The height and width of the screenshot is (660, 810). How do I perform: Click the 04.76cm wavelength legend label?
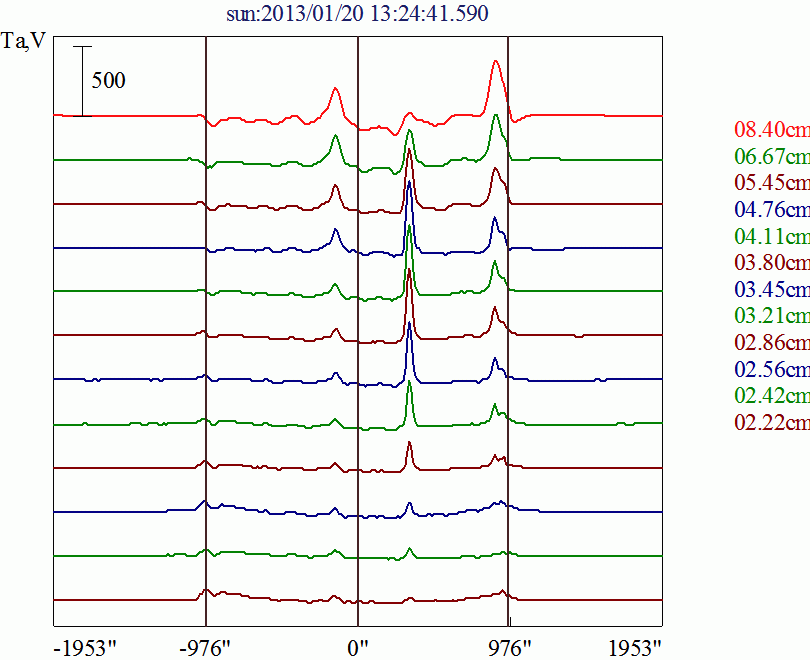tap(772, 209)
